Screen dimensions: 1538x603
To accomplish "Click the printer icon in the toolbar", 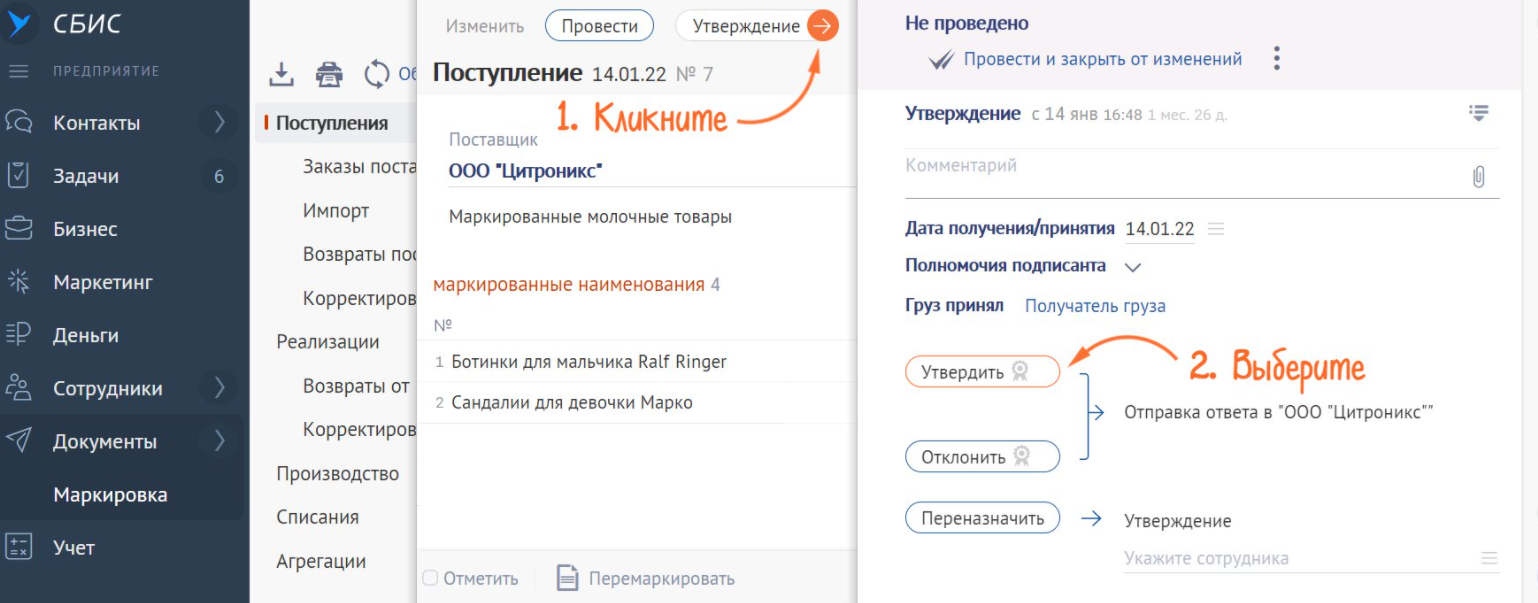I will click(x=329, y=74).
